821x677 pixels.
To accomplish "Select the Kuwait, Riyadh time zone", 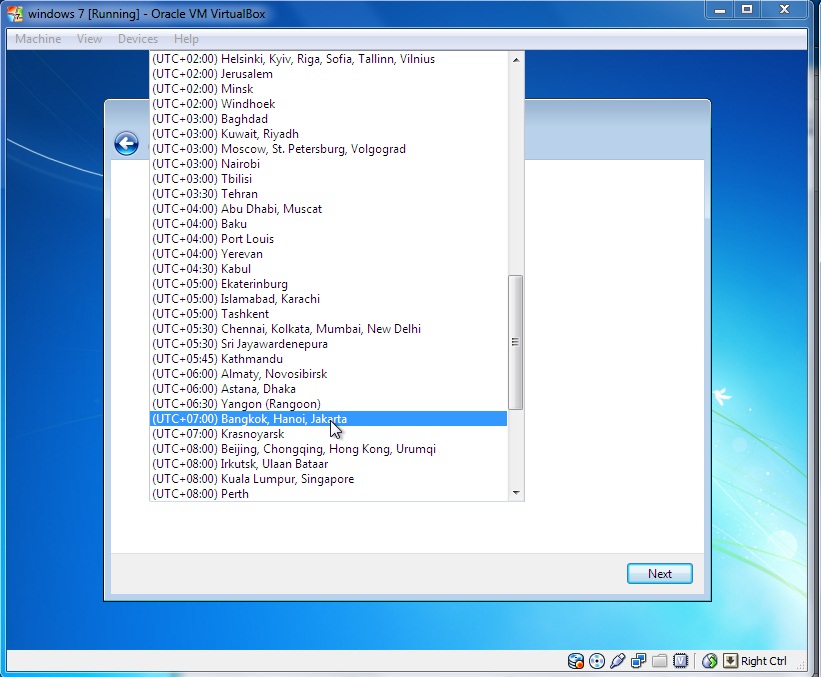I will coord(328,134).
